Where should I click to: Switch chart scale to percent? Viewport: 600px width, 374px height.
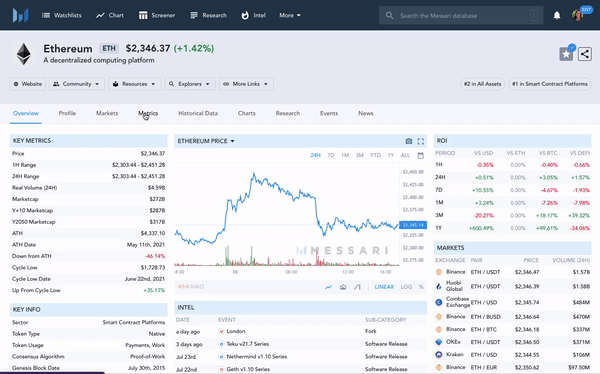[421, 287]
